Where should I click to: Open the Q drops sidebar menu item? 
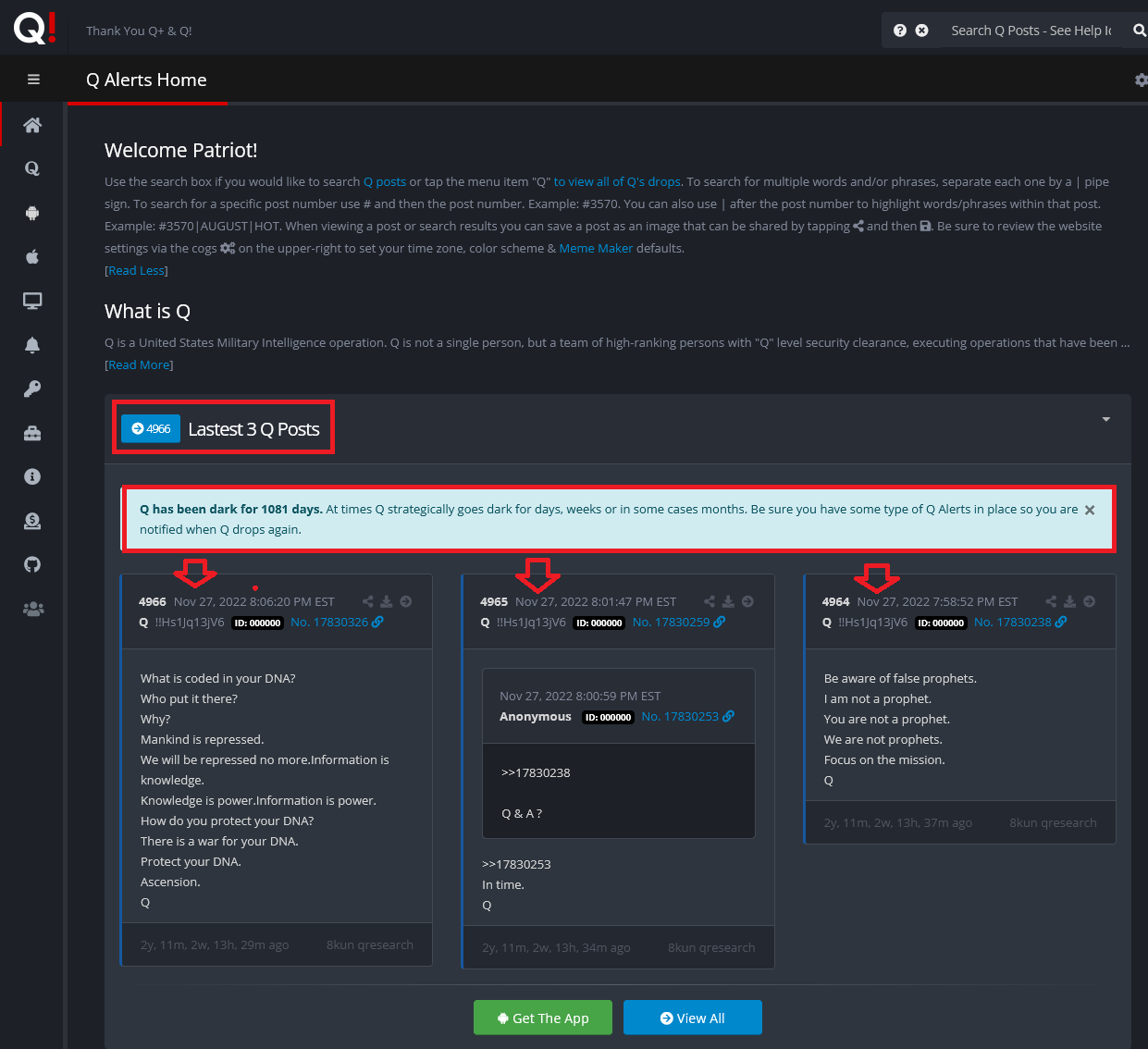32,168
